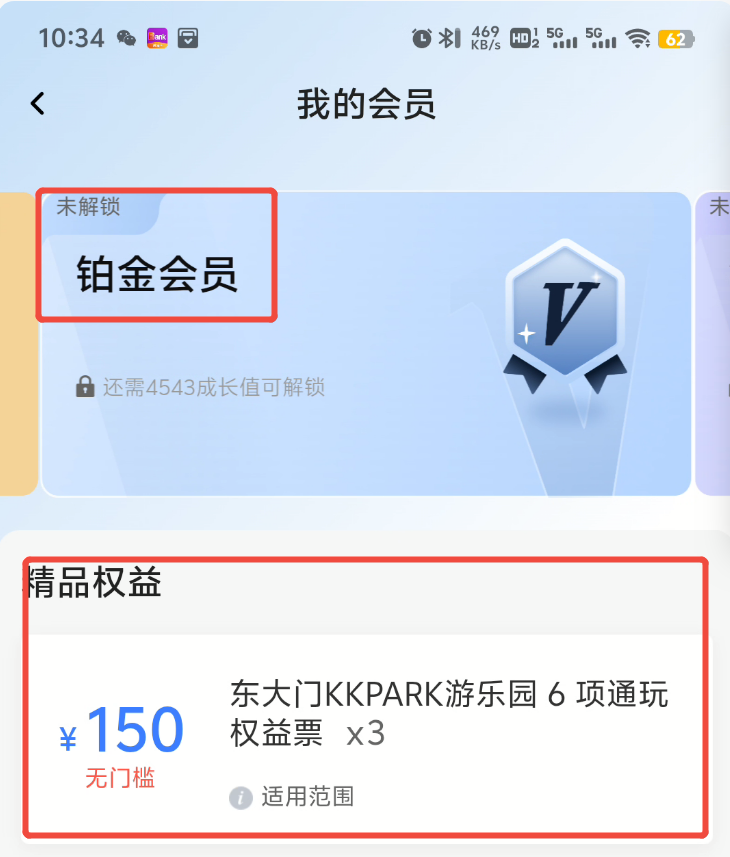Tap the 精品权益 section heading
The height and width of the screenshot is (857, 730).
tap(94, 582)
